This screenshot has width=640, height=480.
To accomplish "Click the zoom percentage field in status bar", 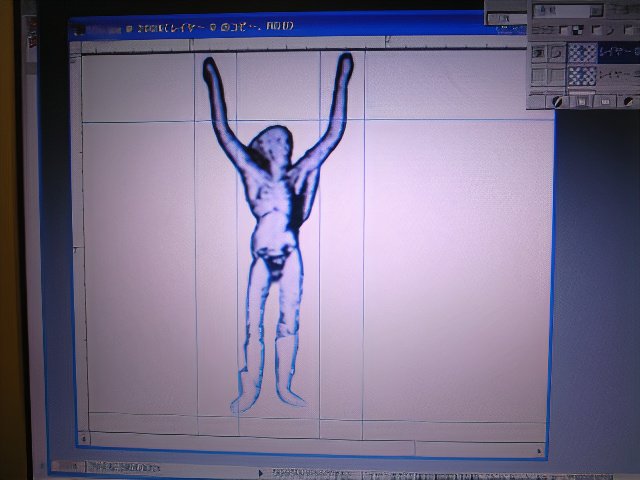I will pos(67,467).
